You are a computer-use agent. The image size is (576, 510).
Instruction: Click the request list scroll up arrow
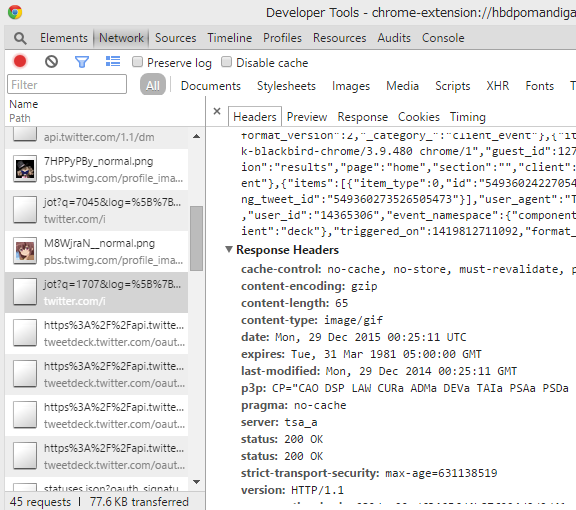coord(197,136)
